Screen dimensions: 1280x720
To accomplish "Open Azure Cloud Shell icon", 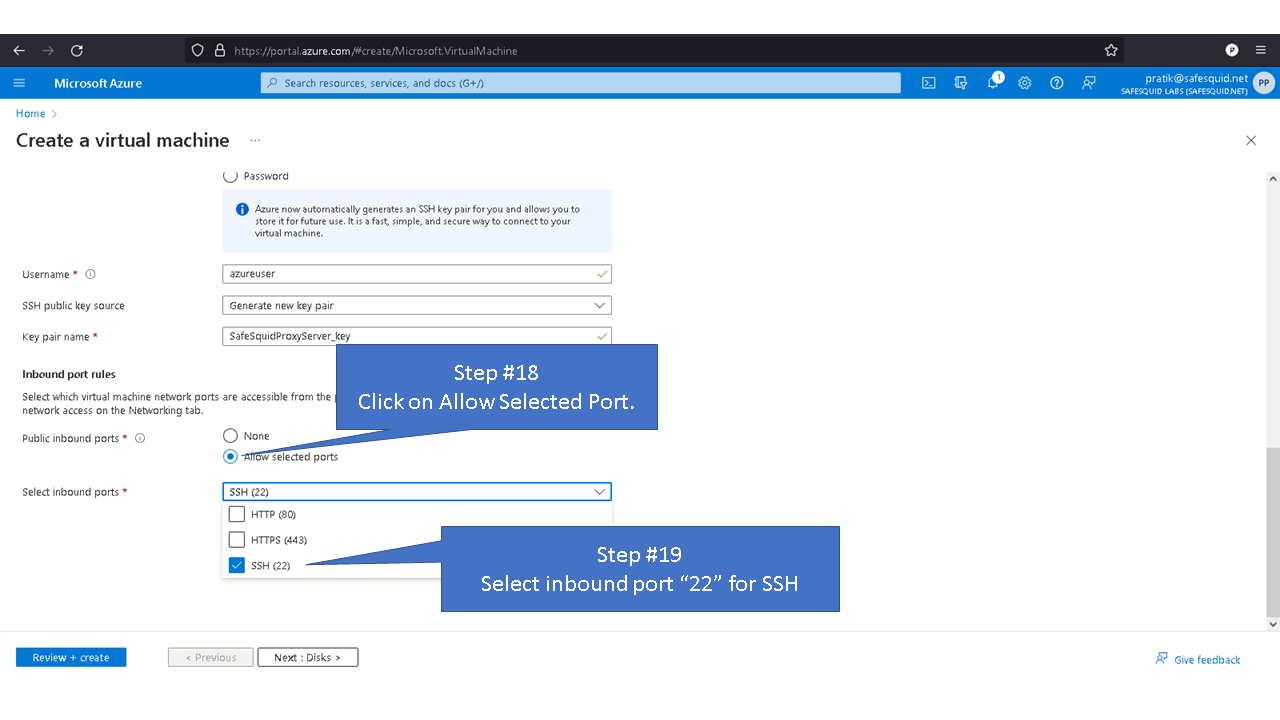I will [x=928, y=83].
